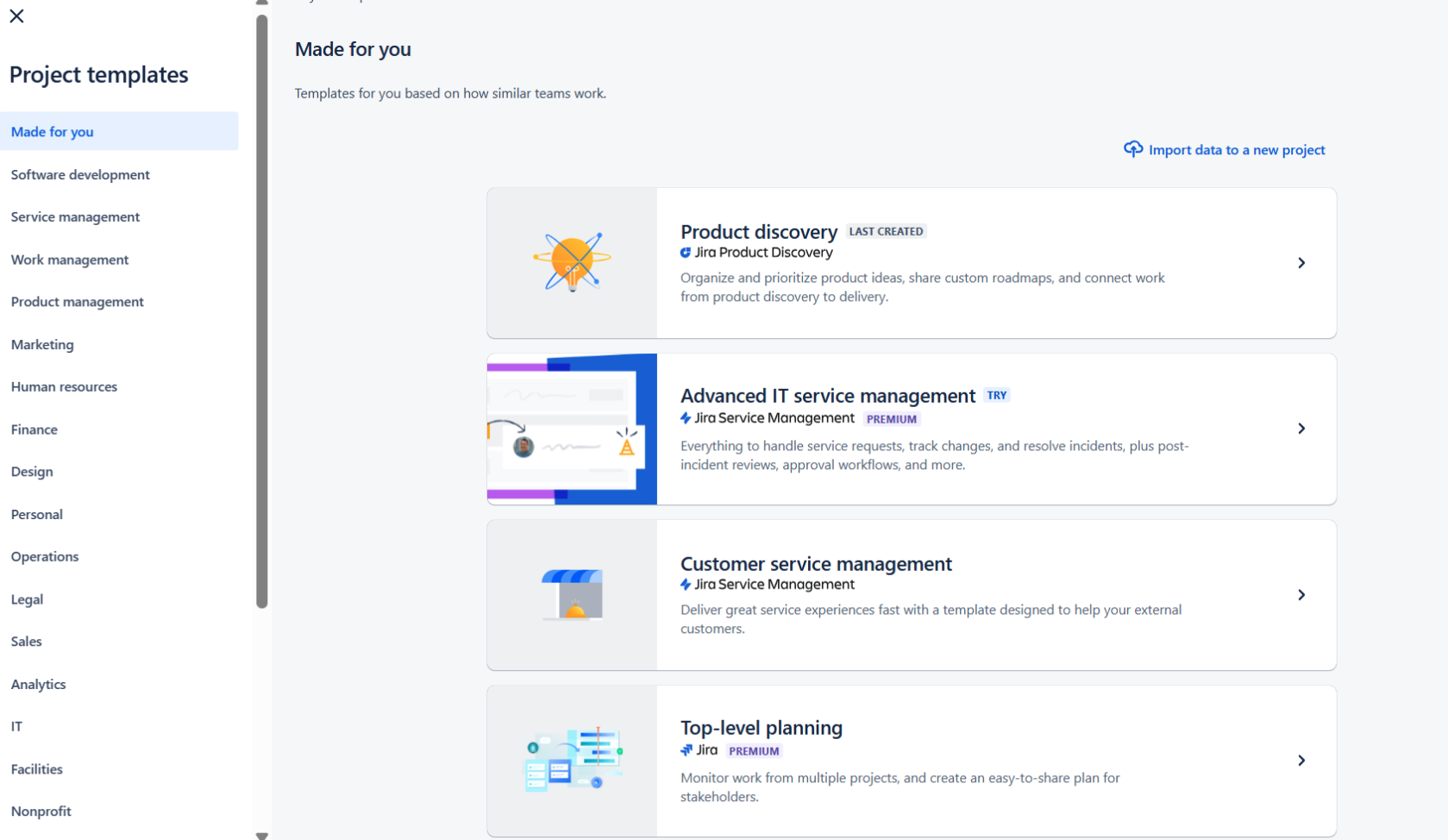
Task: Click the sidebar scroll down arrow
Action: point(262,835)
